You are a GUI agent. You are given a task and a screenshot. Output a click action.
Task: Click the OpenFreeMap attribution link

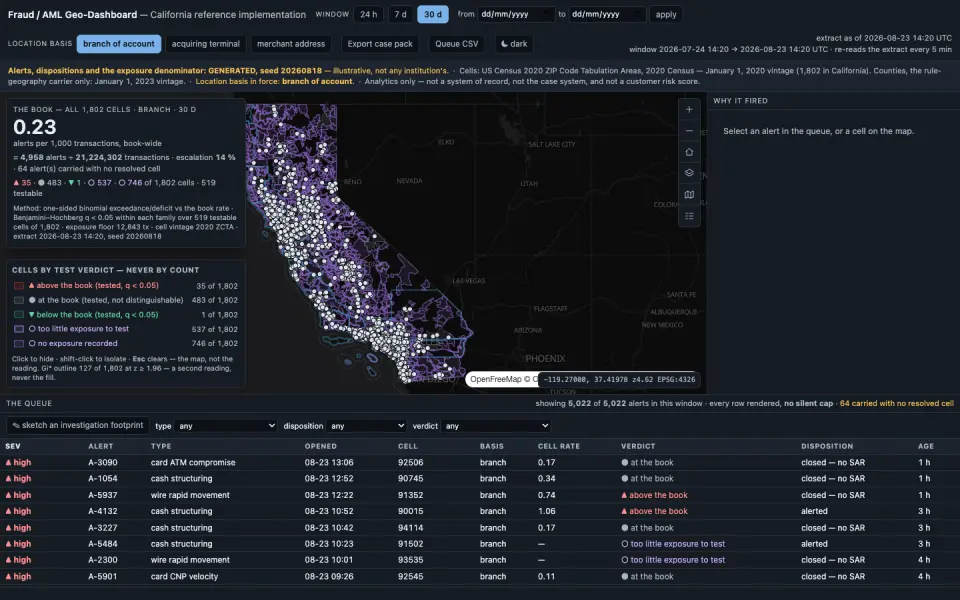[496, 379]
